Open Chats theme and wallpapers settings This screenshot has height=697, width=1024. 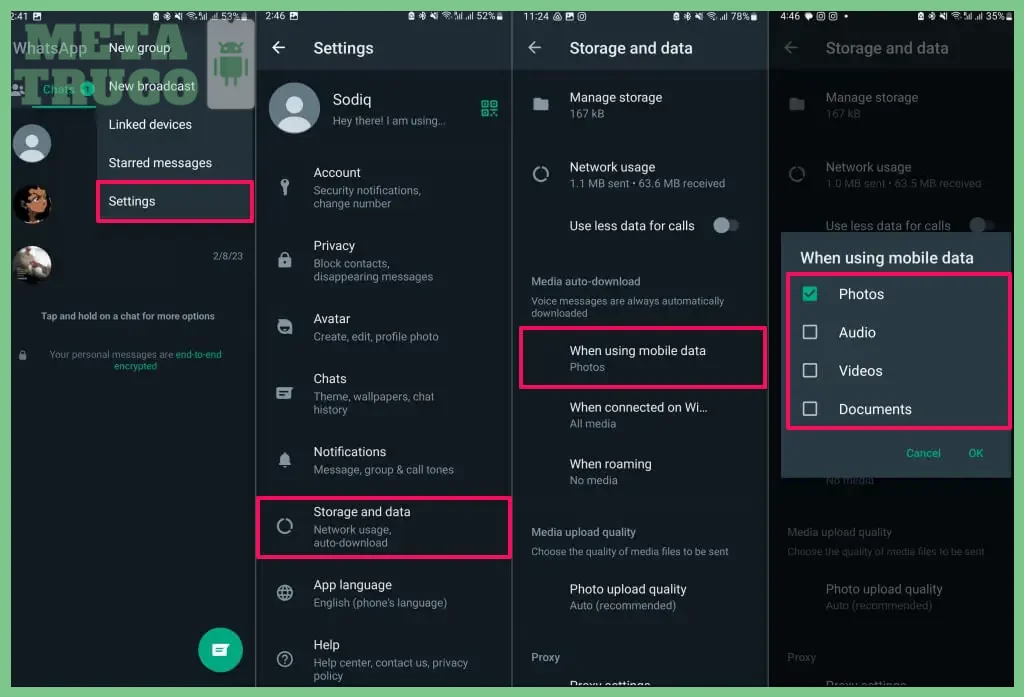384,394
